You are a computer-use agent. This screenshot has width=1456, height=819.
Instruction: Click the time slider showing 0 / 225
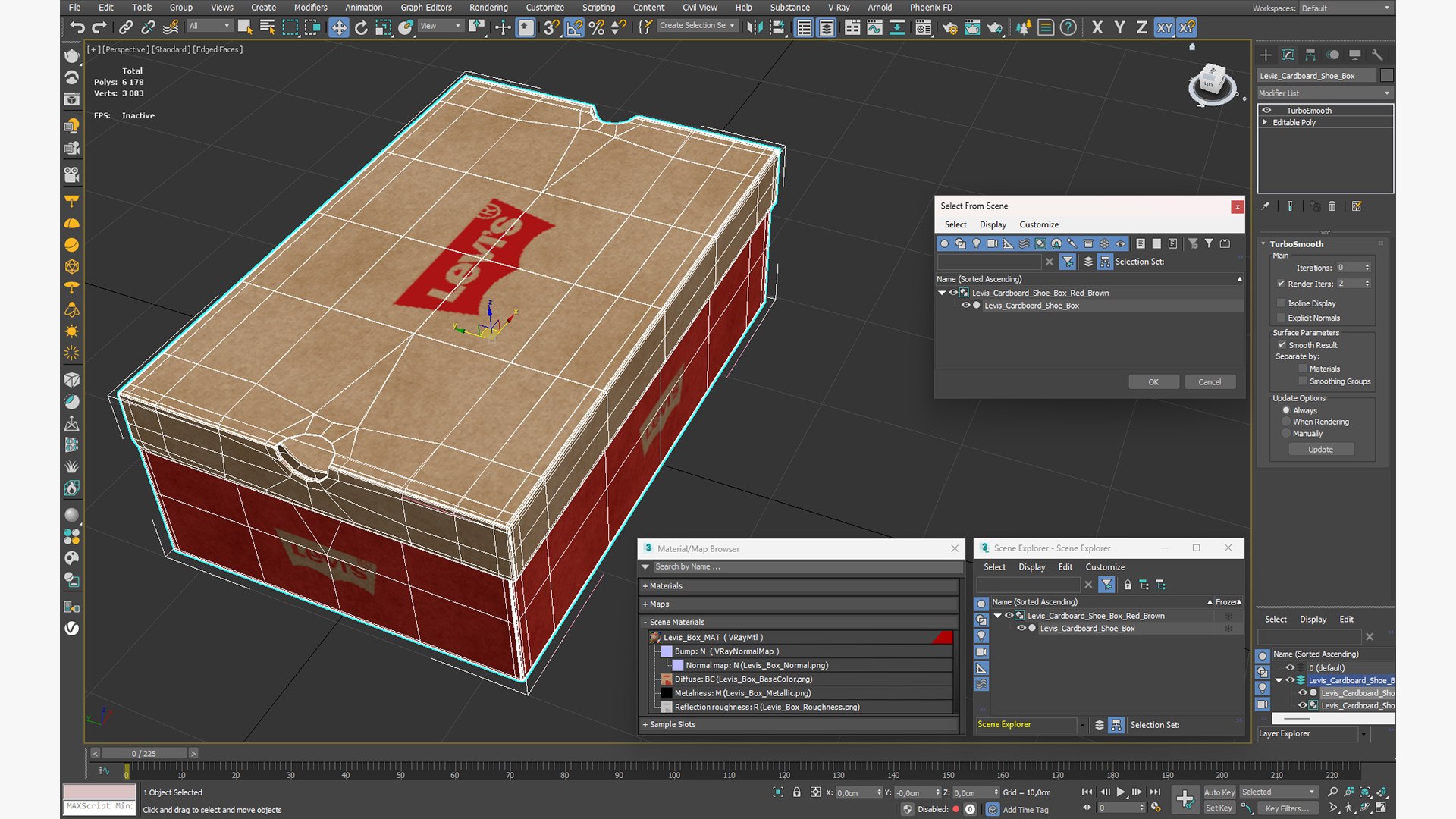[x=143, y=754]
